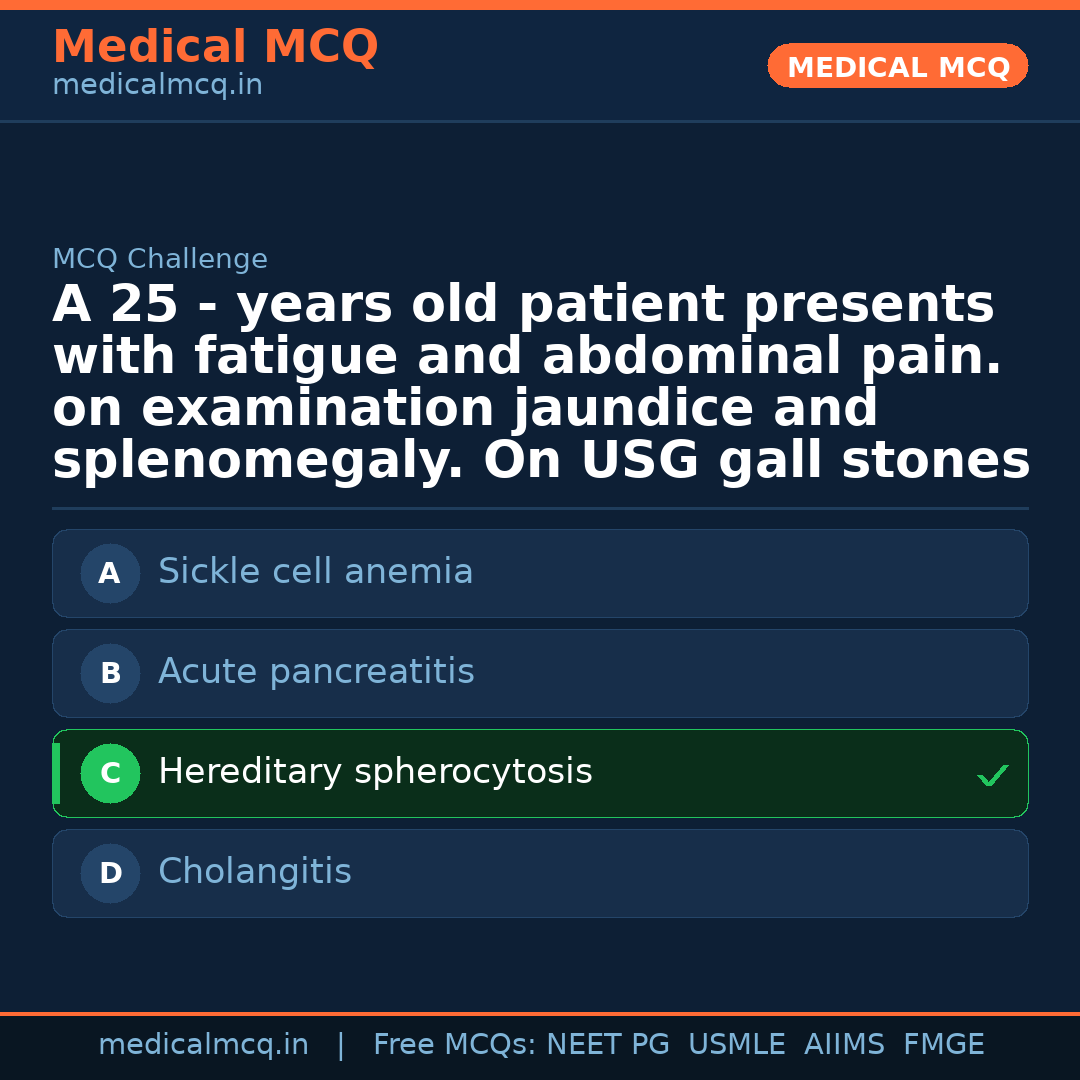This screenshot has height=1080, width=1080.
Task: Click the FMGE footer label
Action: [x=943, y=1045]
